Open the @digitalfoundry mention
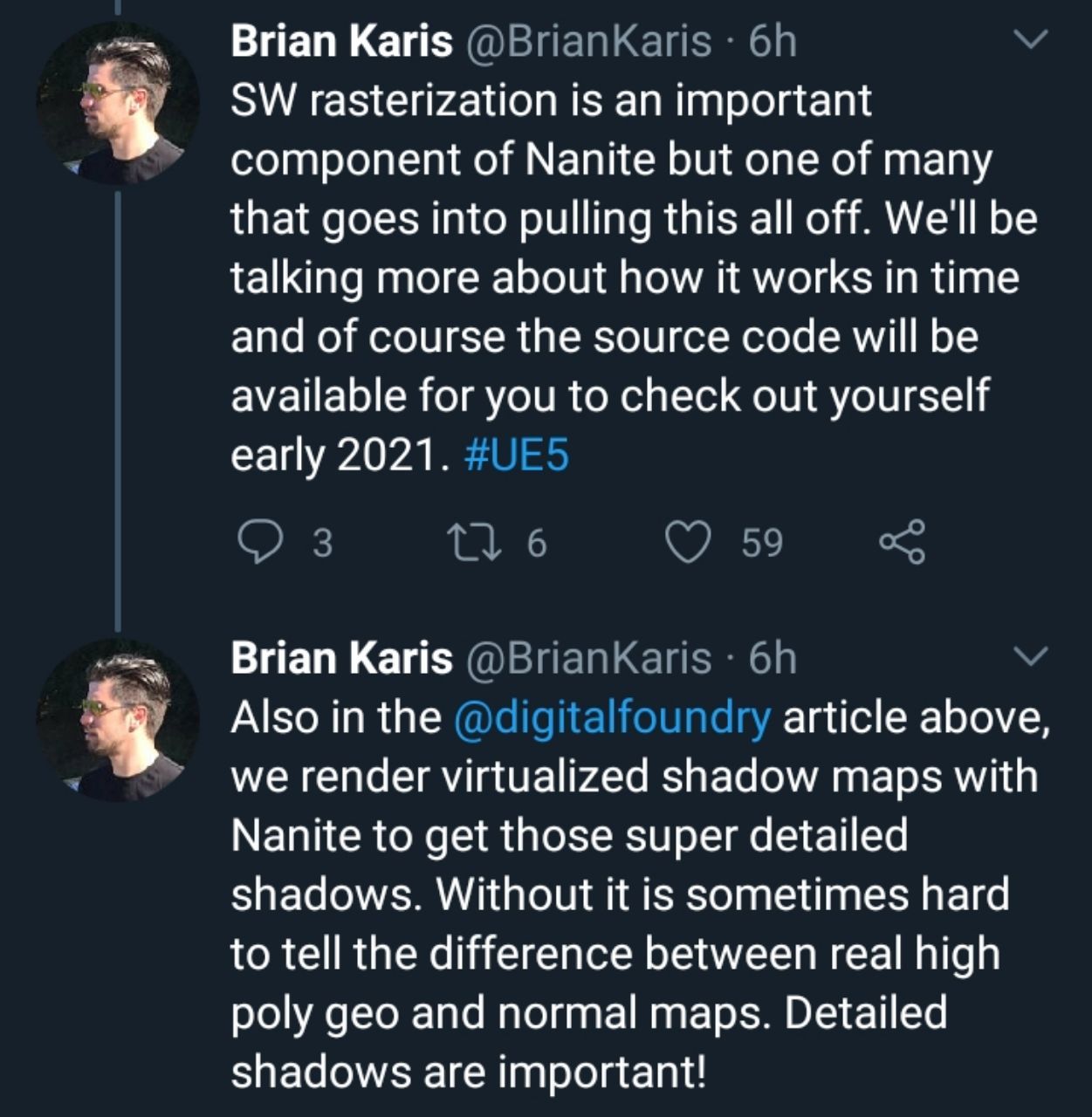Screen dimensions: 1092x1117 click(x=613, y=718)
